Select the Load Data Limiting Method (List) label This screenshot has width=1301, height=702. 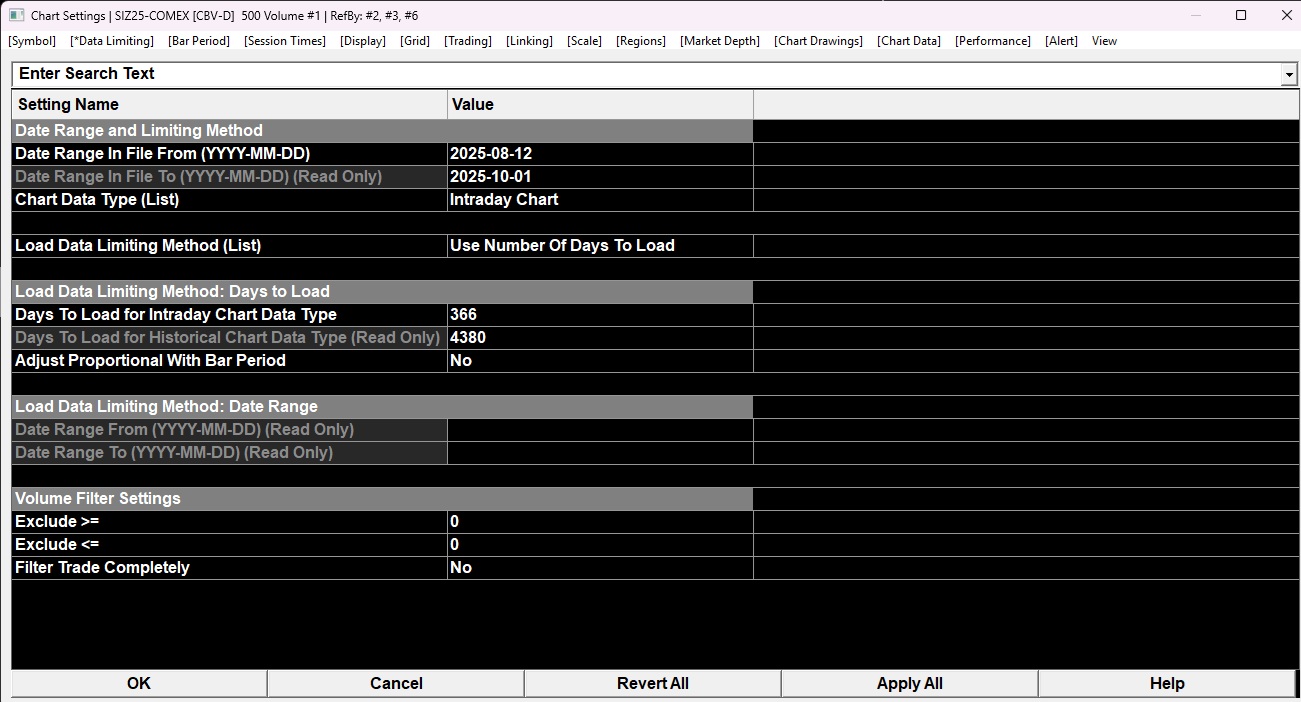pos(229,246)
